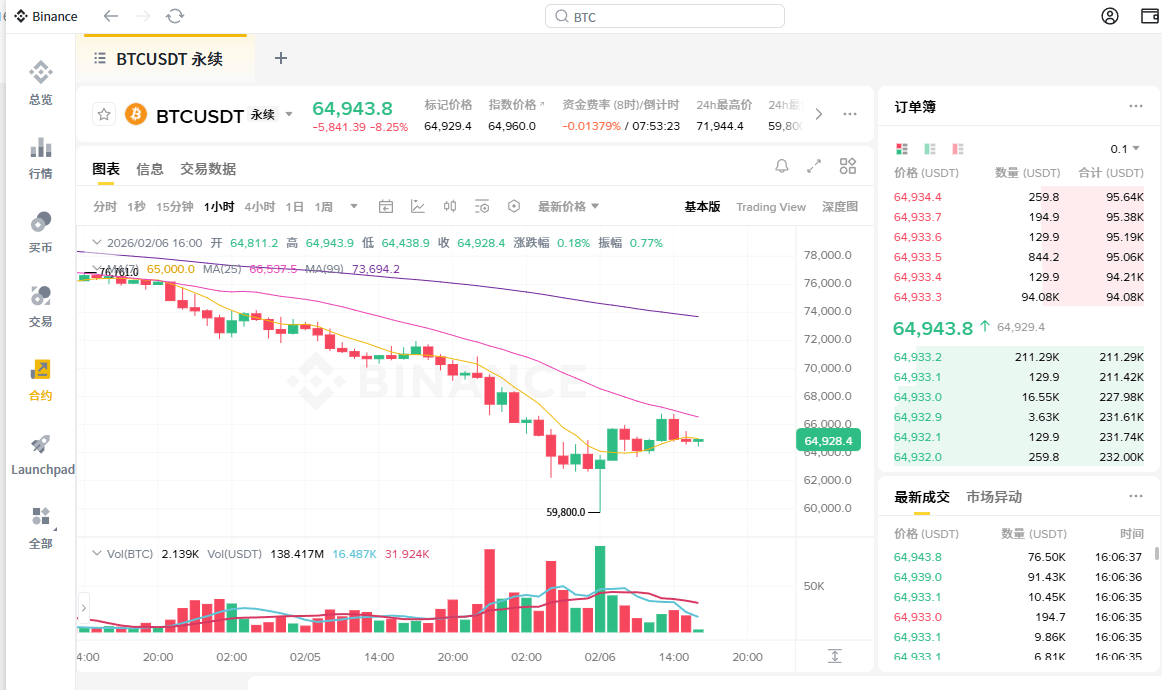Select the BTCUSDT 永续 page tab
This screenshot has width=1162, height=690.
click(166, 59)
